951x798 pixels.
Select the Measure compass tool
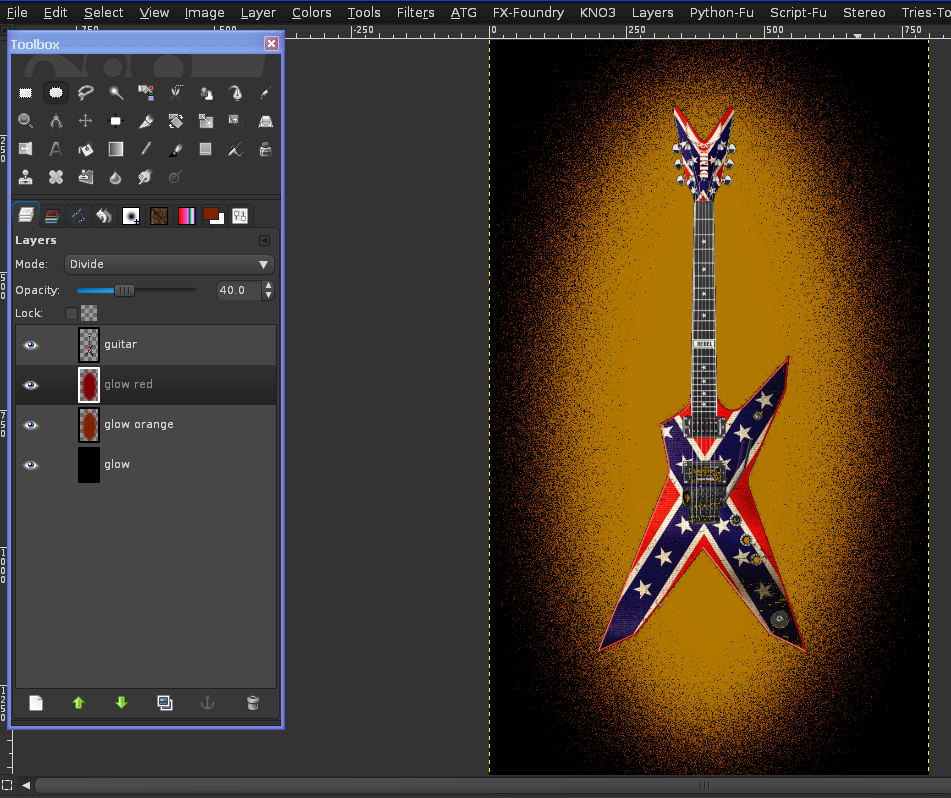55,121
